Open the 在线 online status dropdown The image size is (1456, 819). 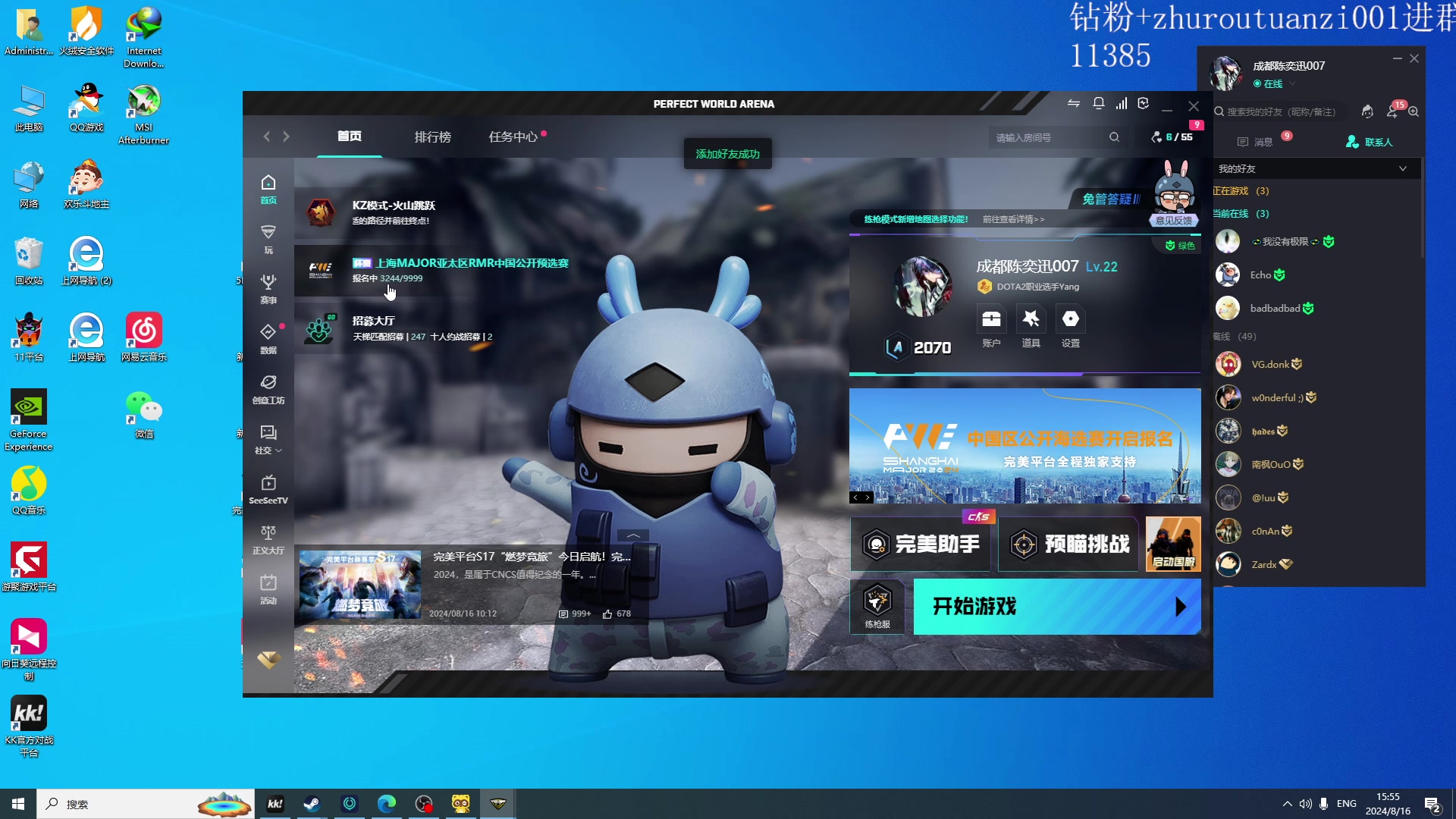[1274, 84]
